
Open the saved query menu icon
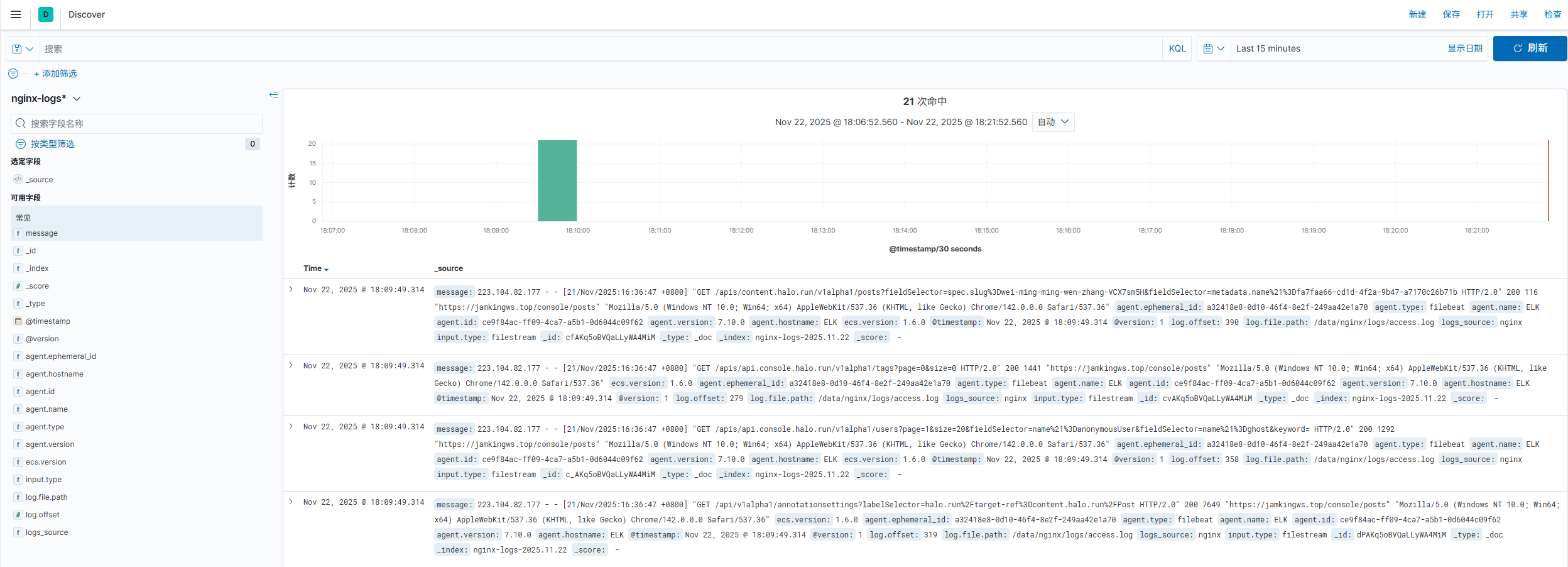pos(23,48)
